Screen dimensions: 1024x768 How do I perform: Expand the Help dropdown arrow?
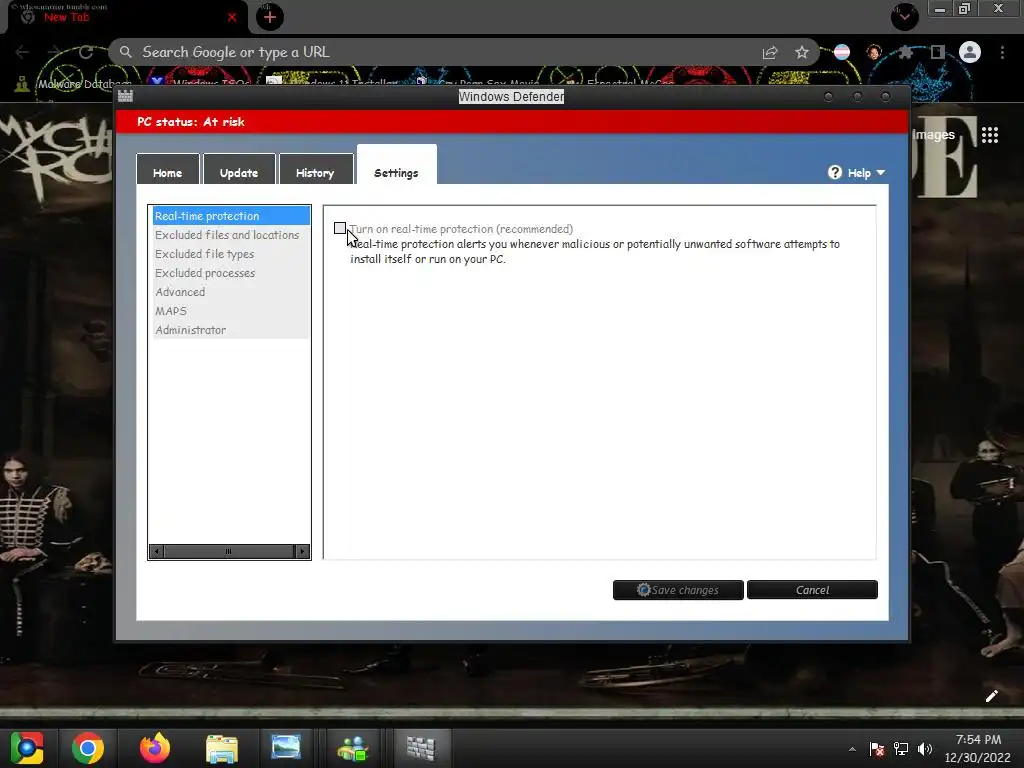[880, 172]
